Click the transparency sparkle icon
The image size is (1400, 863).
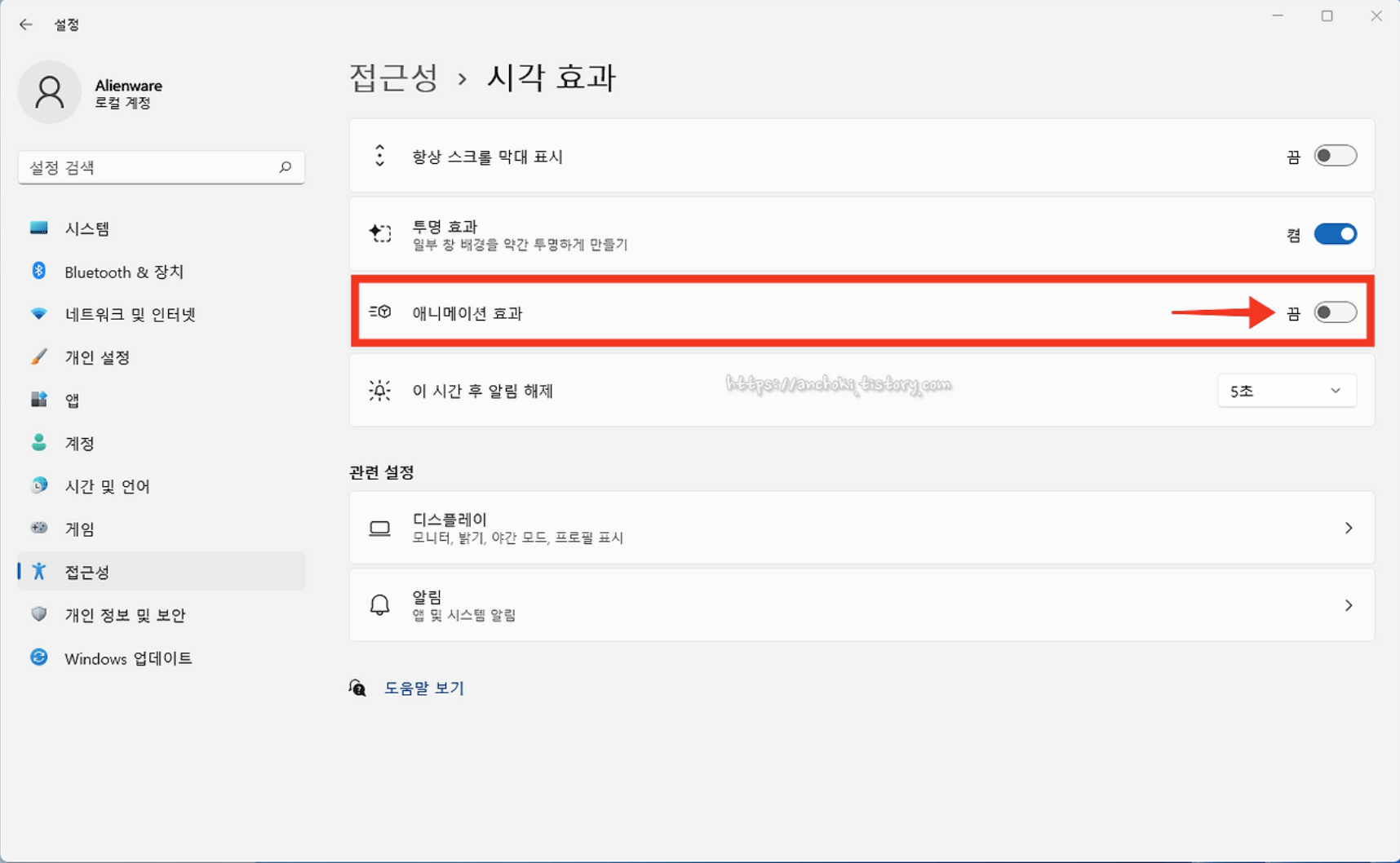click(379, 233)
